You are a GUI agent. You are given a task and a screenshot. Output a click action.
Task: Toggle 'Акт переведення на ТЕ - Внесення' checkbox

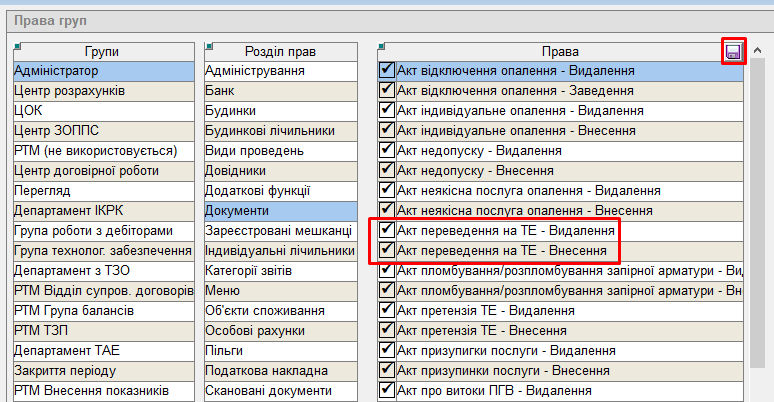(x=387, y=251)
